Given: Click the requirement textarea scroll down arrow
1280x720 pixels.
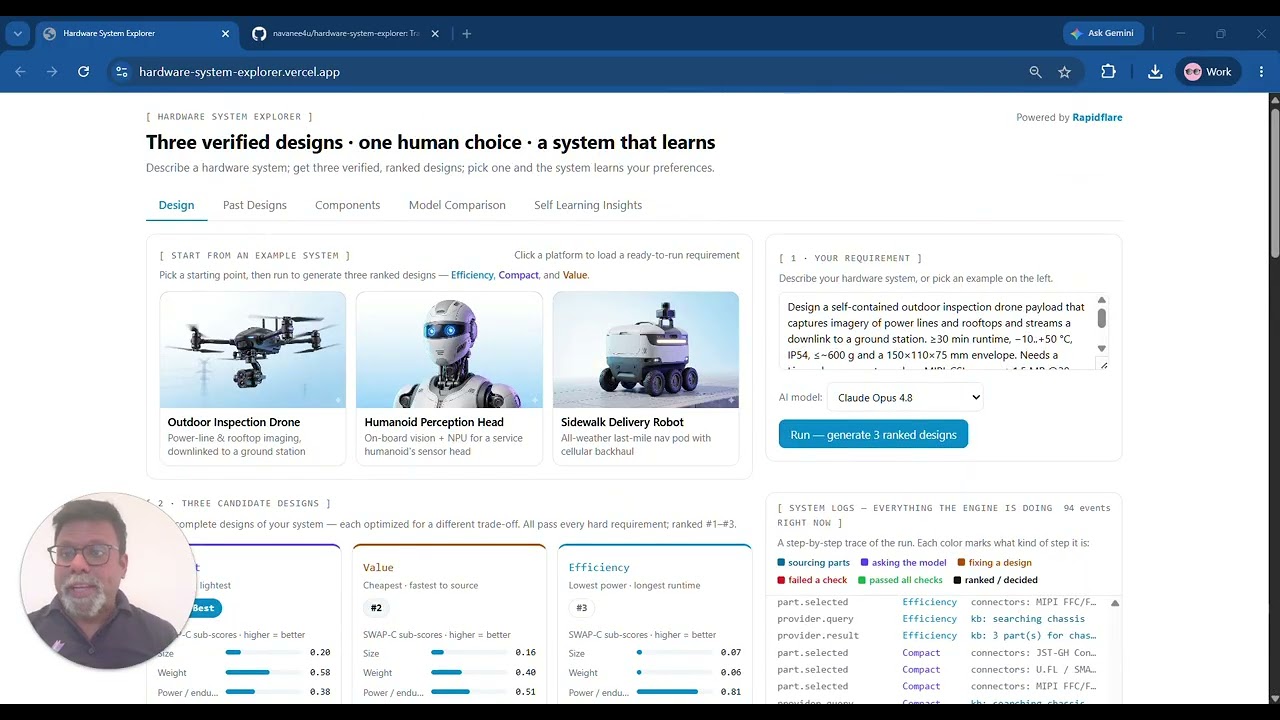Looking at the screenshot, I should [1102, 348].
